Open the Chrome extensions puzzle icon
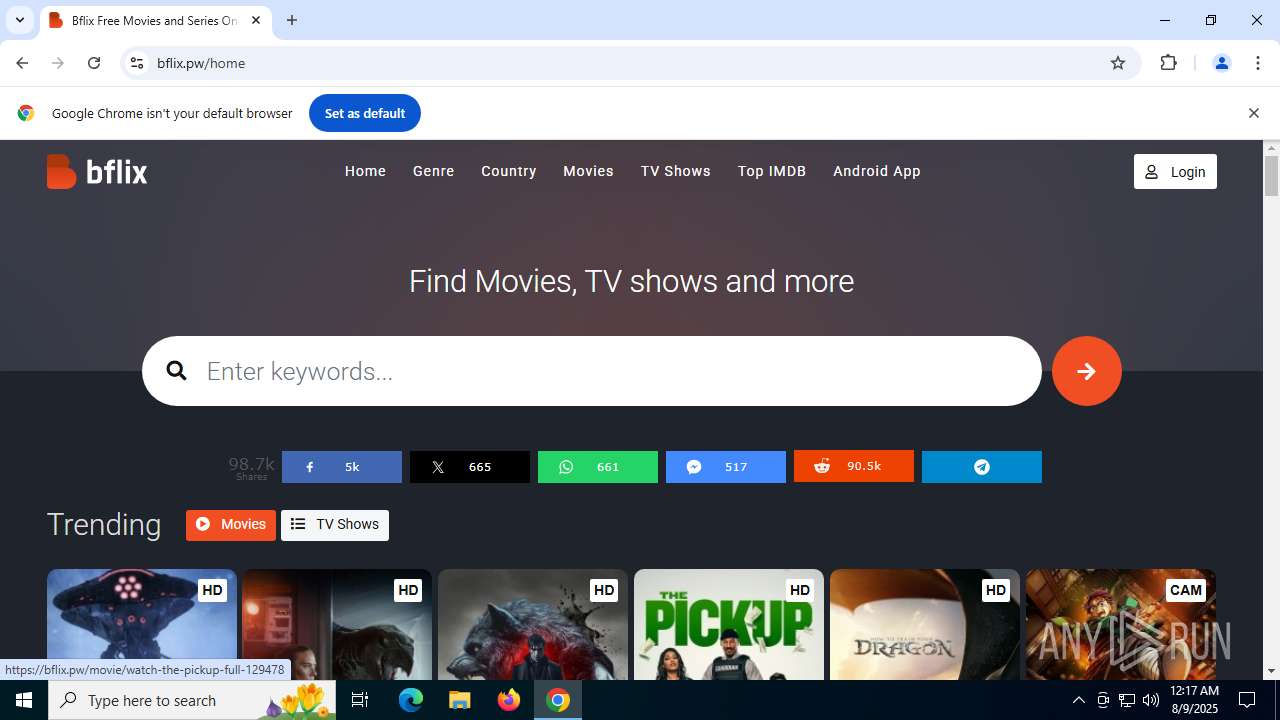Viewport: 1280px width, 720px height. pyautogui.click(x=1169, y=63)
